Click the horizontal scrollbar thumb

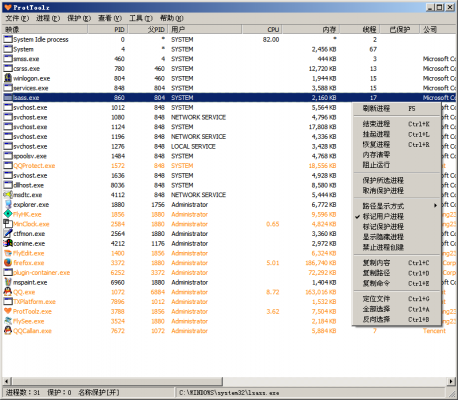click(x=116, y=381)
